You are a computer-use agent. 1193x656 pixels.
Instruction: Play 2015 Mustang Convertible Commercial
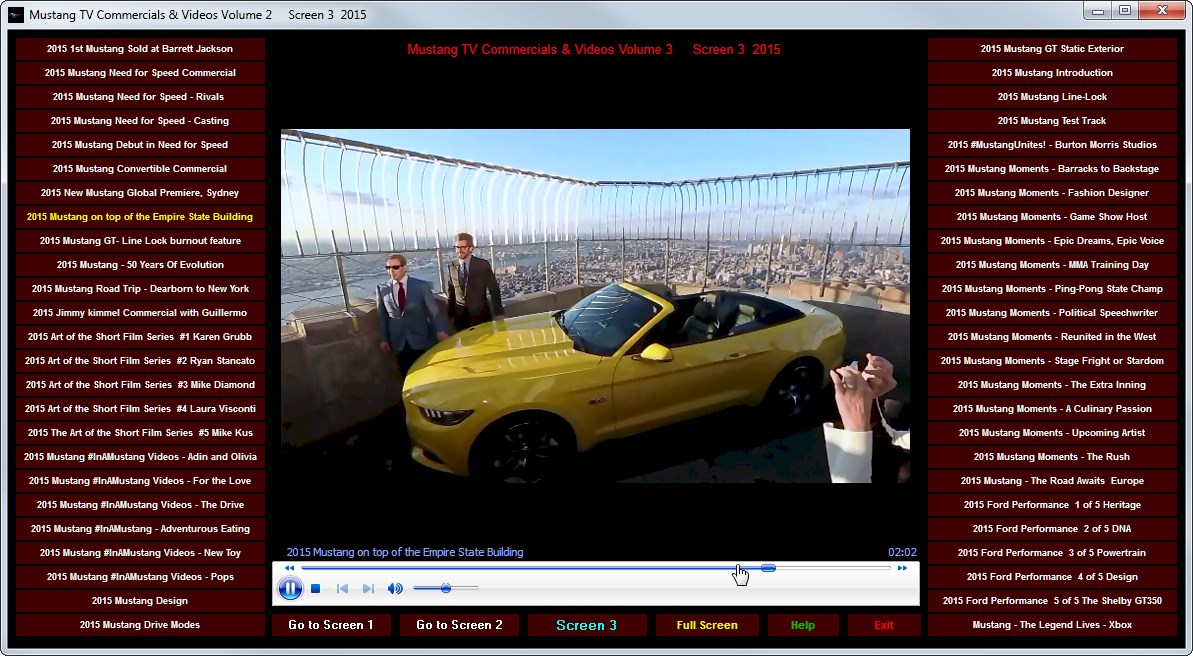coord(140,169)
